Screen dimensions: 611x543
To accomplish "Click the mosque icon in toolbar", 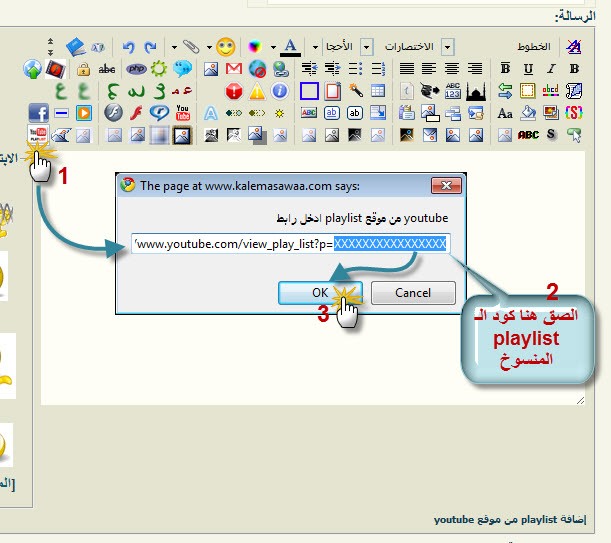I will click(477, 91).
